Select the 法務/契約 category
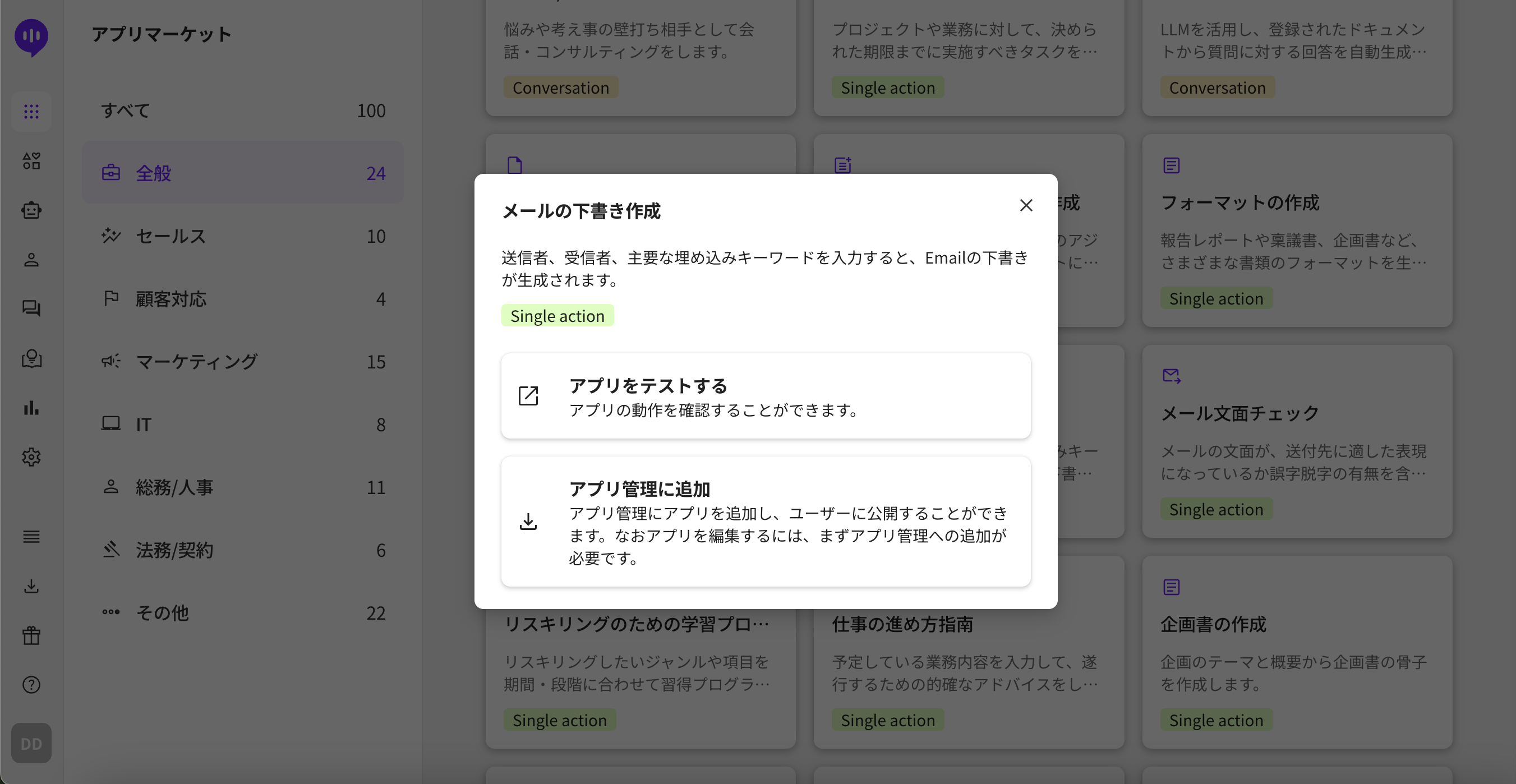 click(x=242, y=550)
